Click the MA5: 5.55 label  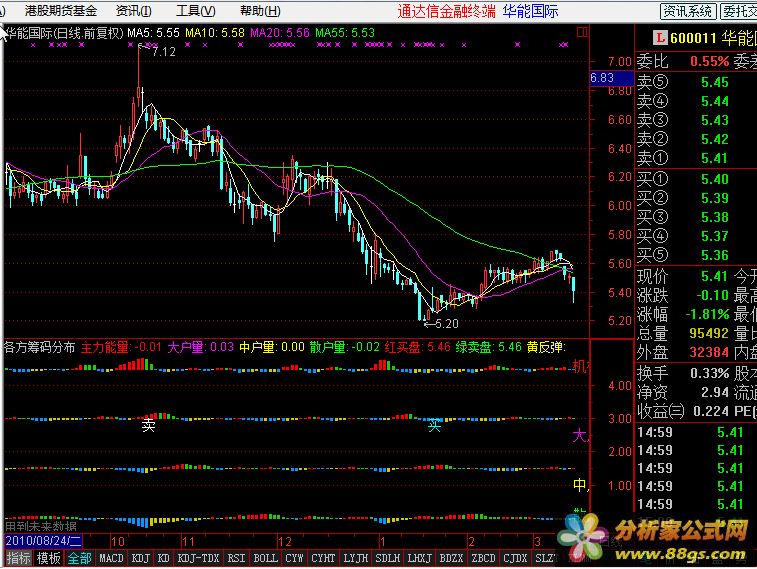154,33
